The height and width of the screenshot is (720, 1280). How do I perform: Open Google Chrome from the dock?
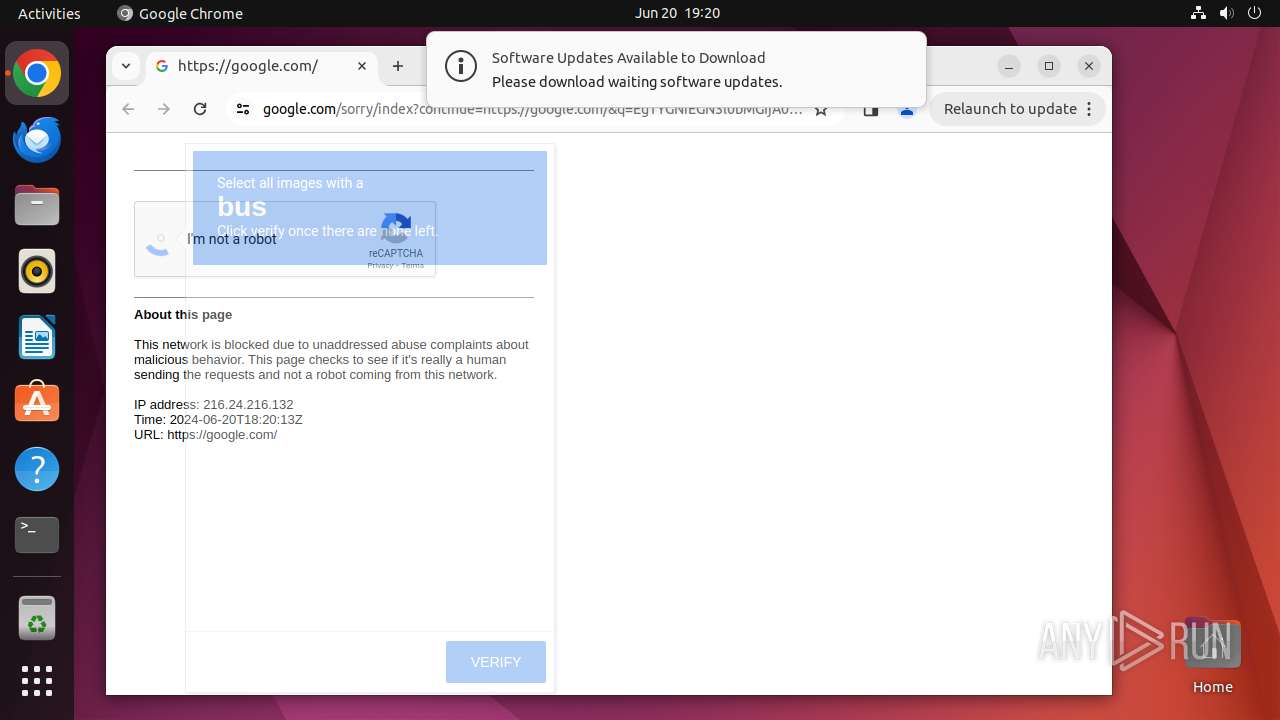[x=37, y=73]
